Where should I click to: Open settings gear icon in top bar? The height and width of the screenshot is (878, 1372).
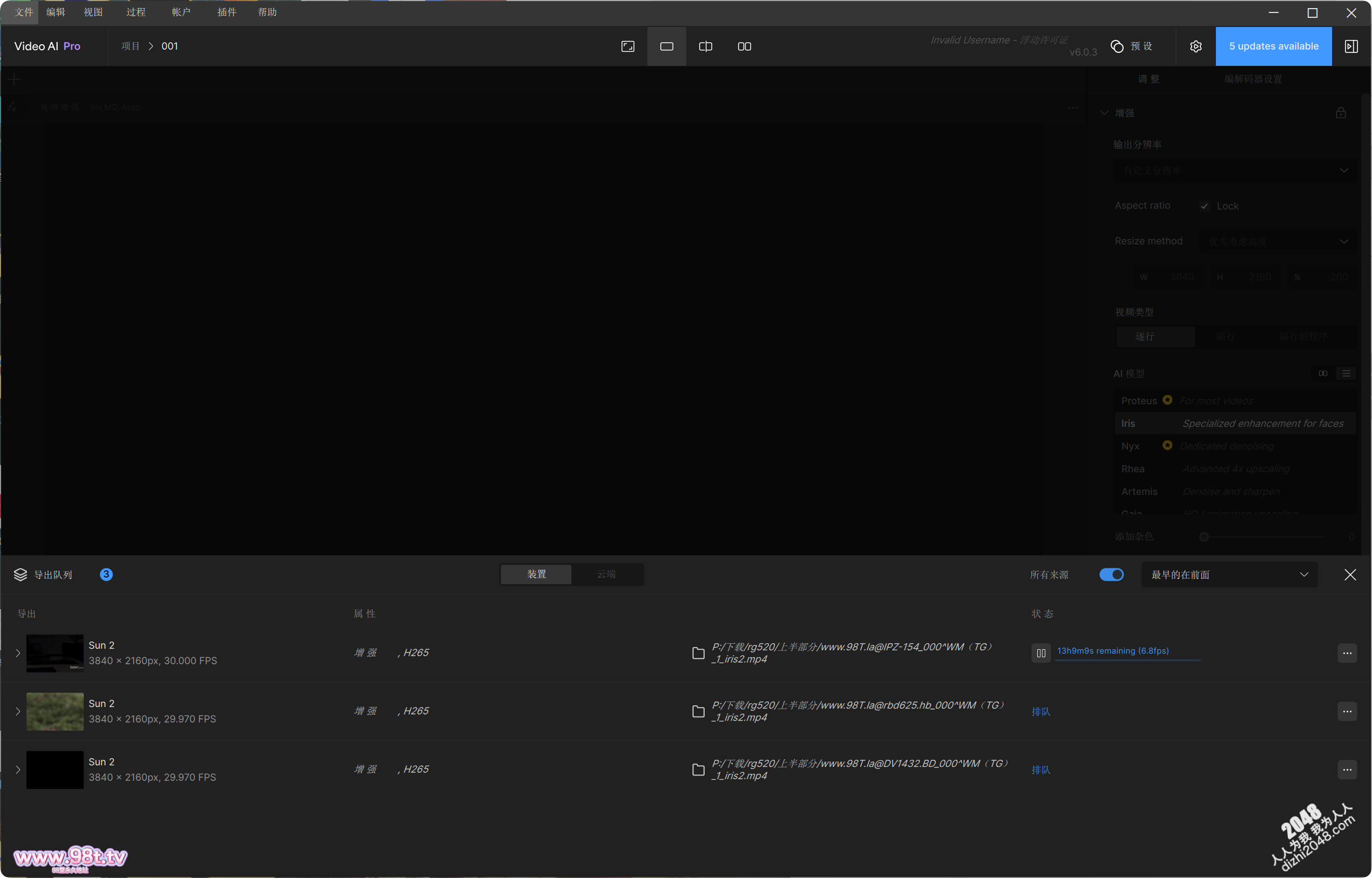click(x=1196, y=46)
